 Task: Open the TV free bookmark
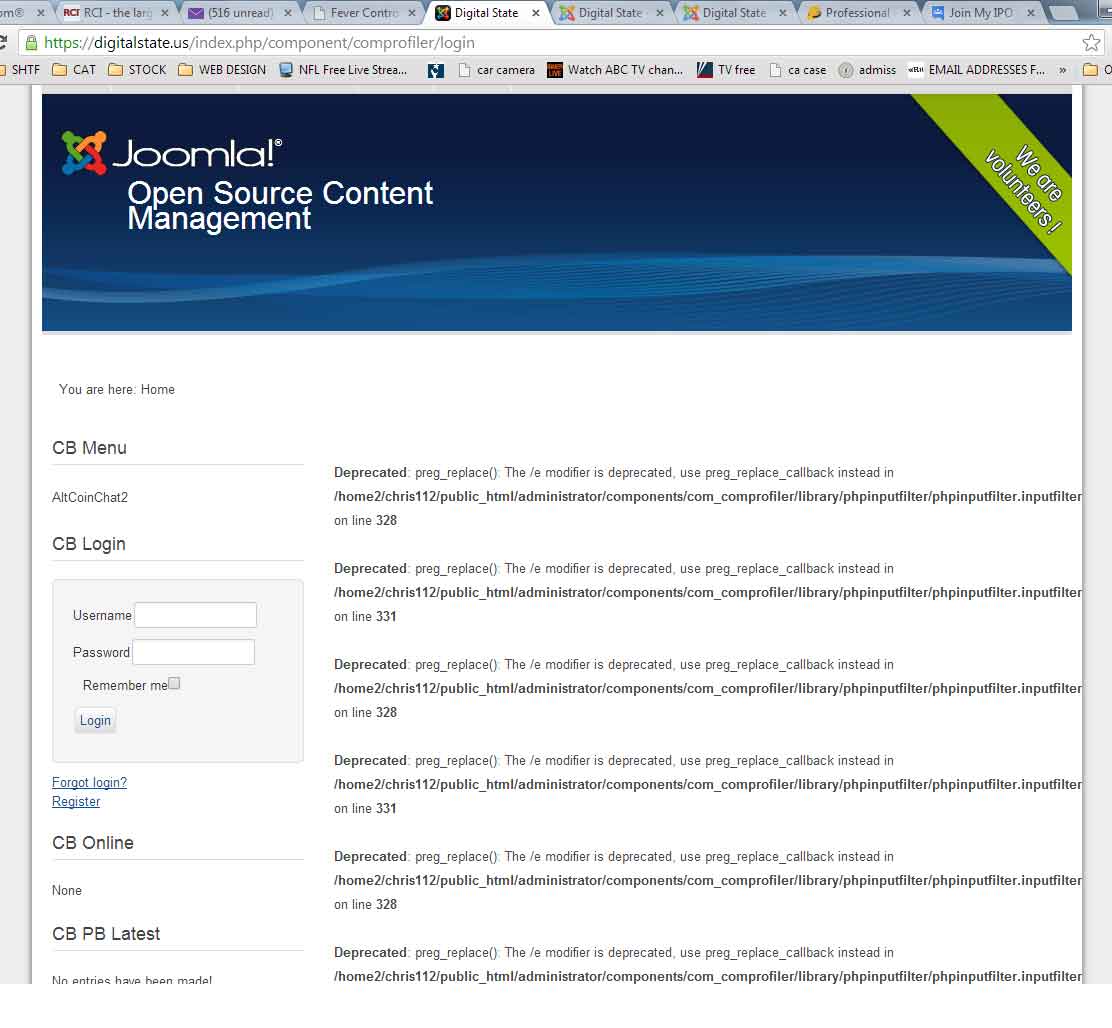click(726, 69)
